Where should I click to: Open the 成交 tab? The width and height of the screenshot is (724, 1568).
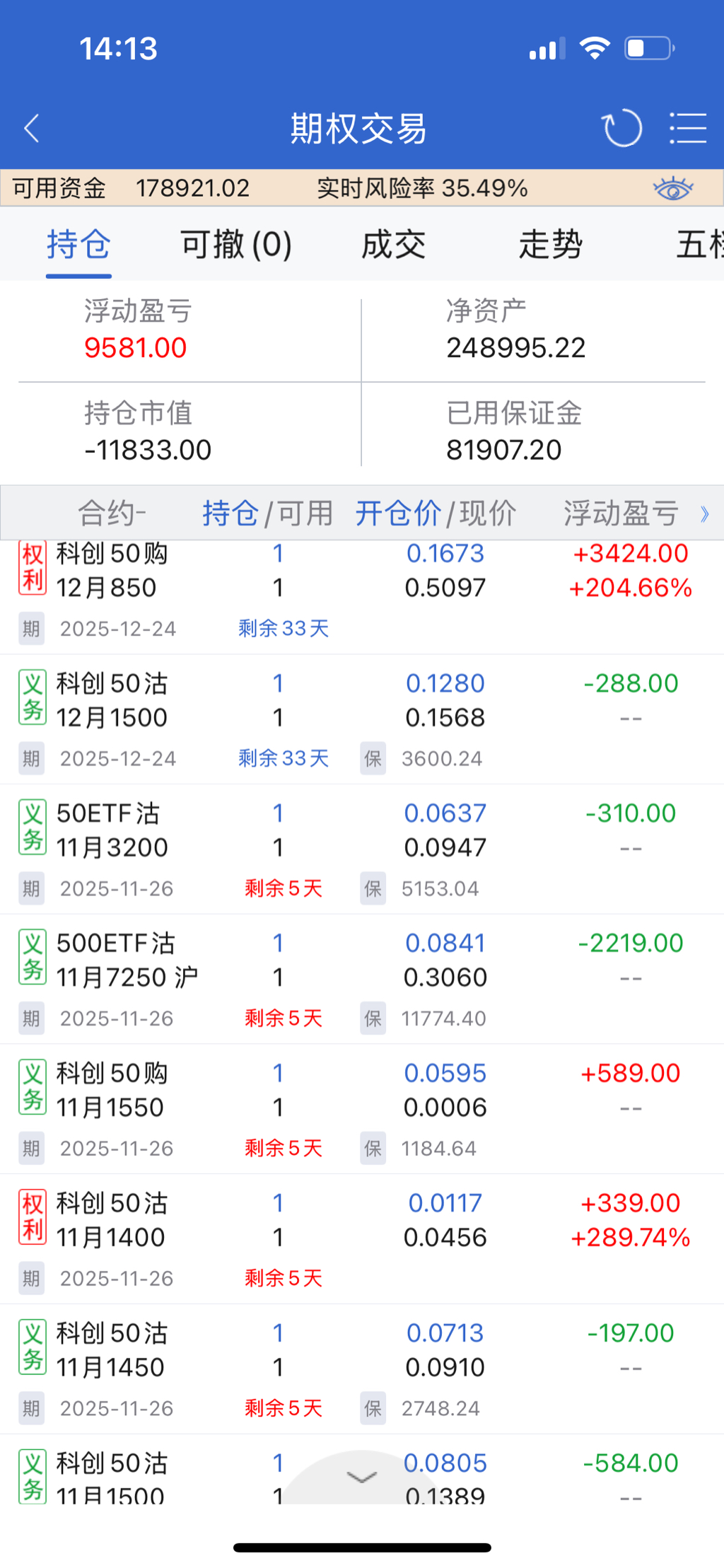click(393, 245)
